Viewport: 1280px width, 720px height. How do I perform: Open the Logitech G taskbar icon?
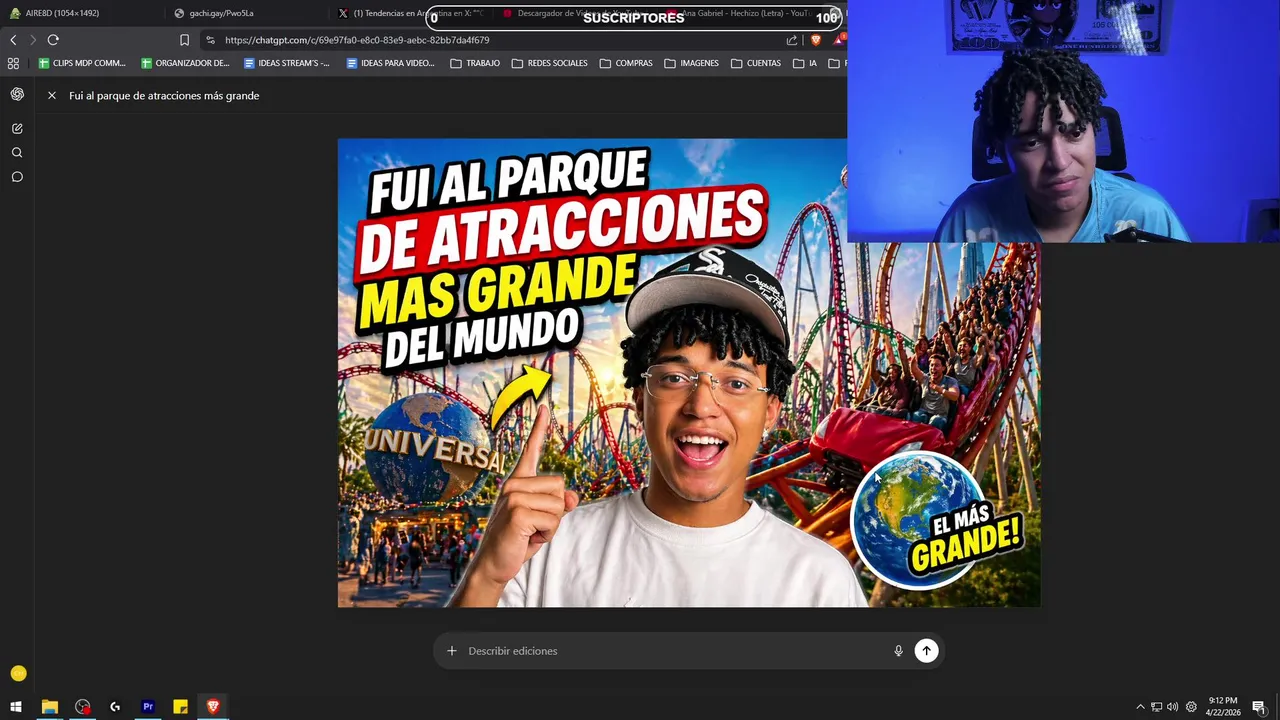115,707
